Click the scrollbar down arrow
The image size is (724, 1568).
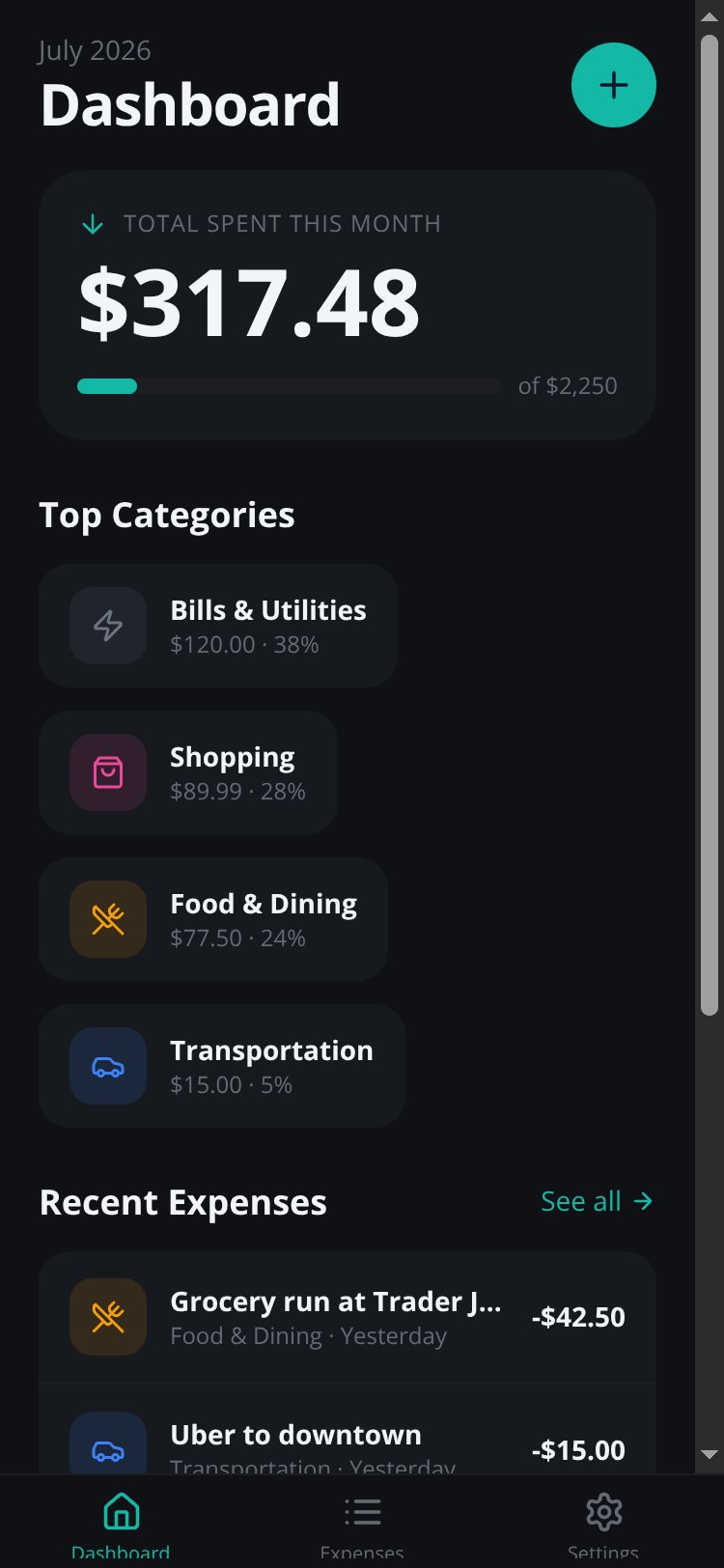point(710,1454)
